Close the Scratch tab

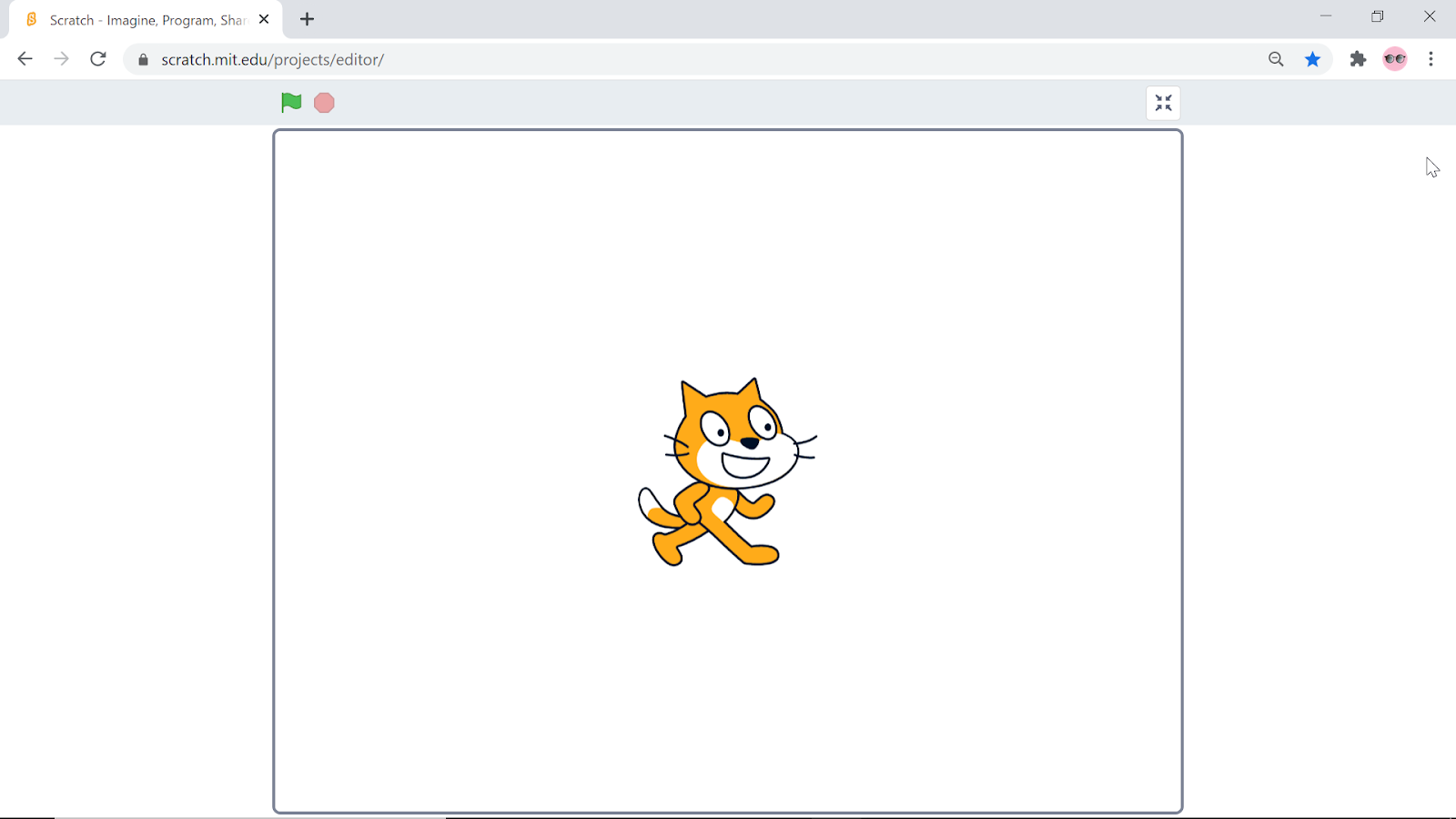(x=264, y=19)
